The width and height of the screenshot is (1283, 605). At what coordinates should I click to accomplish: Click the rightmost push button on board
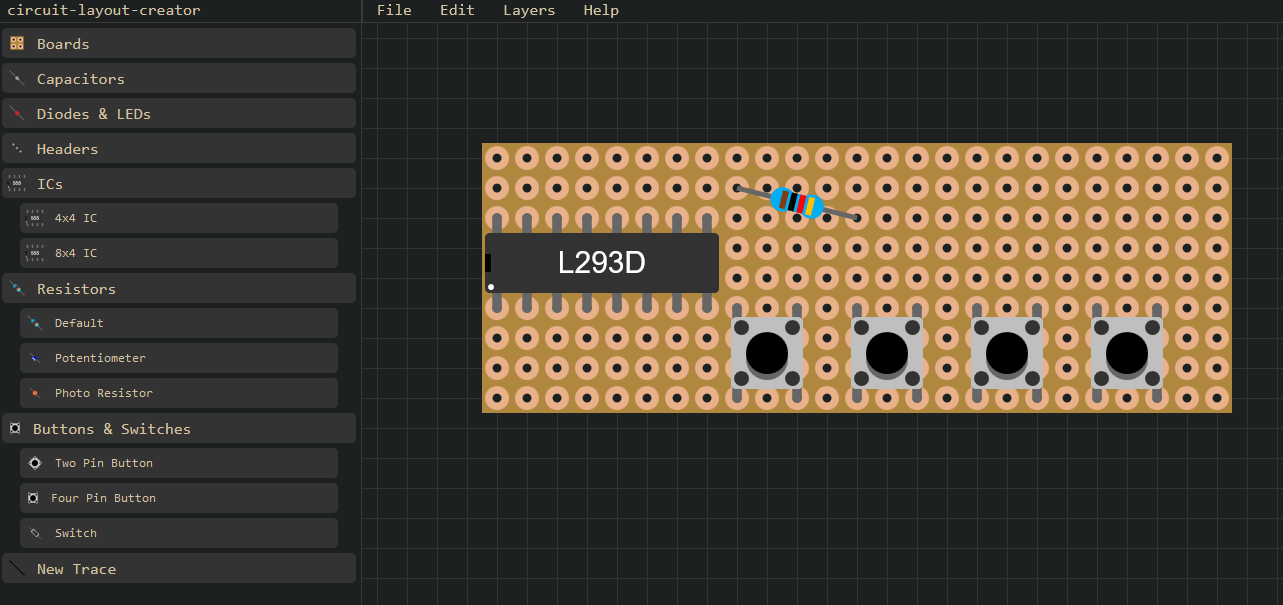pos(1127,353)
